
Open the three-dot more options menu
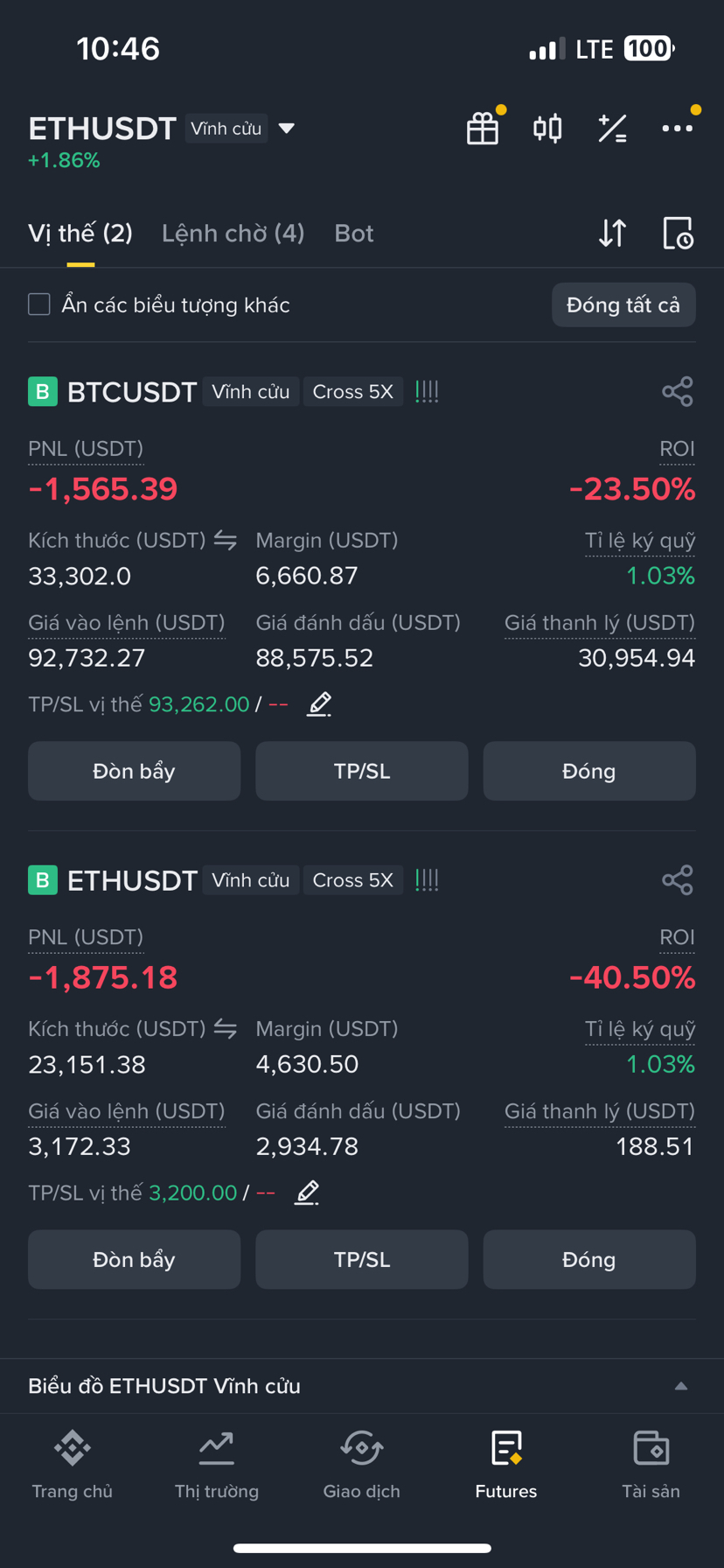677,129
